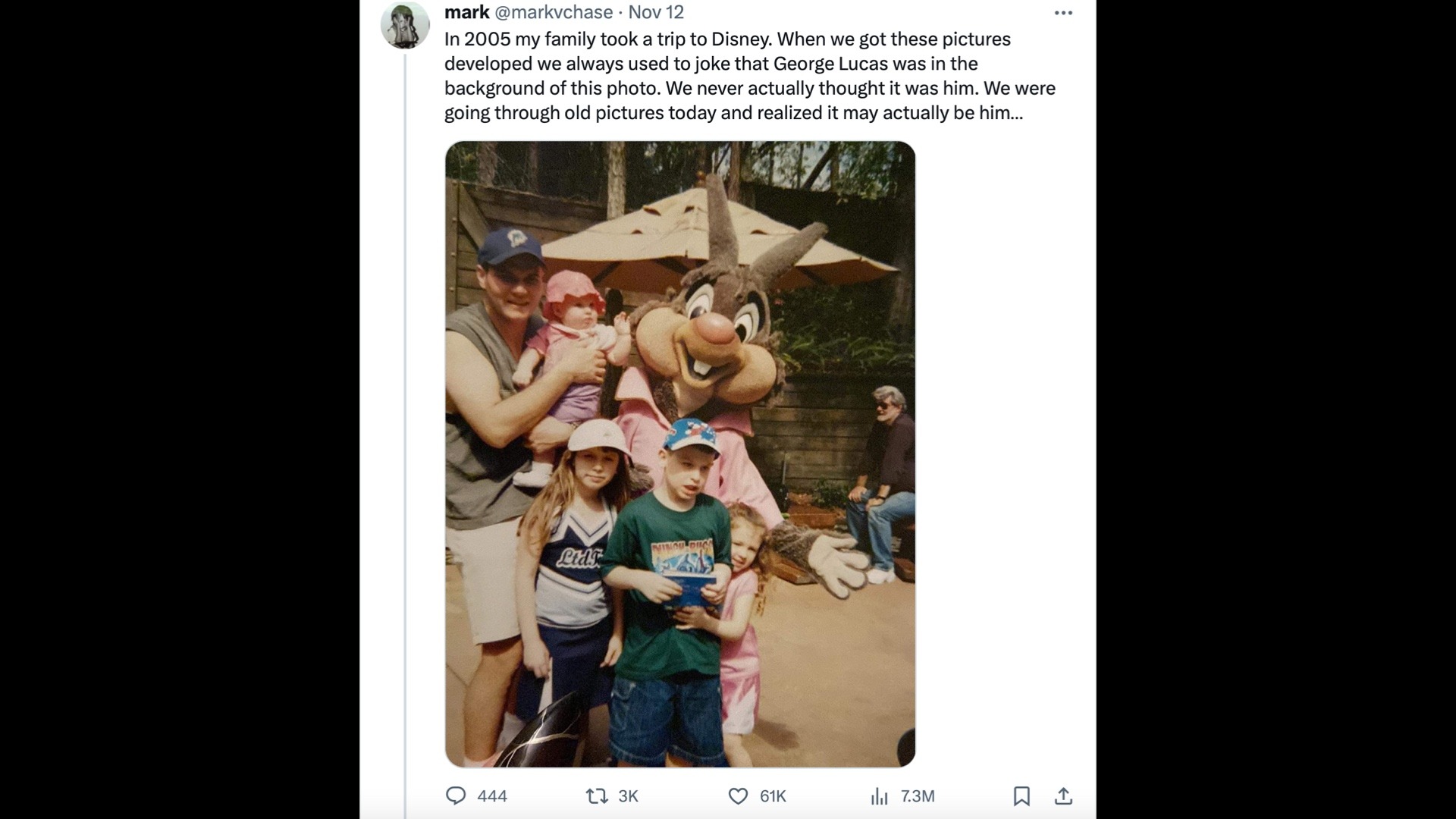The height and width of the screenshot is (819, 1456).
Task: Click the 3K reposts count
Action: click(x=628, y=795)
